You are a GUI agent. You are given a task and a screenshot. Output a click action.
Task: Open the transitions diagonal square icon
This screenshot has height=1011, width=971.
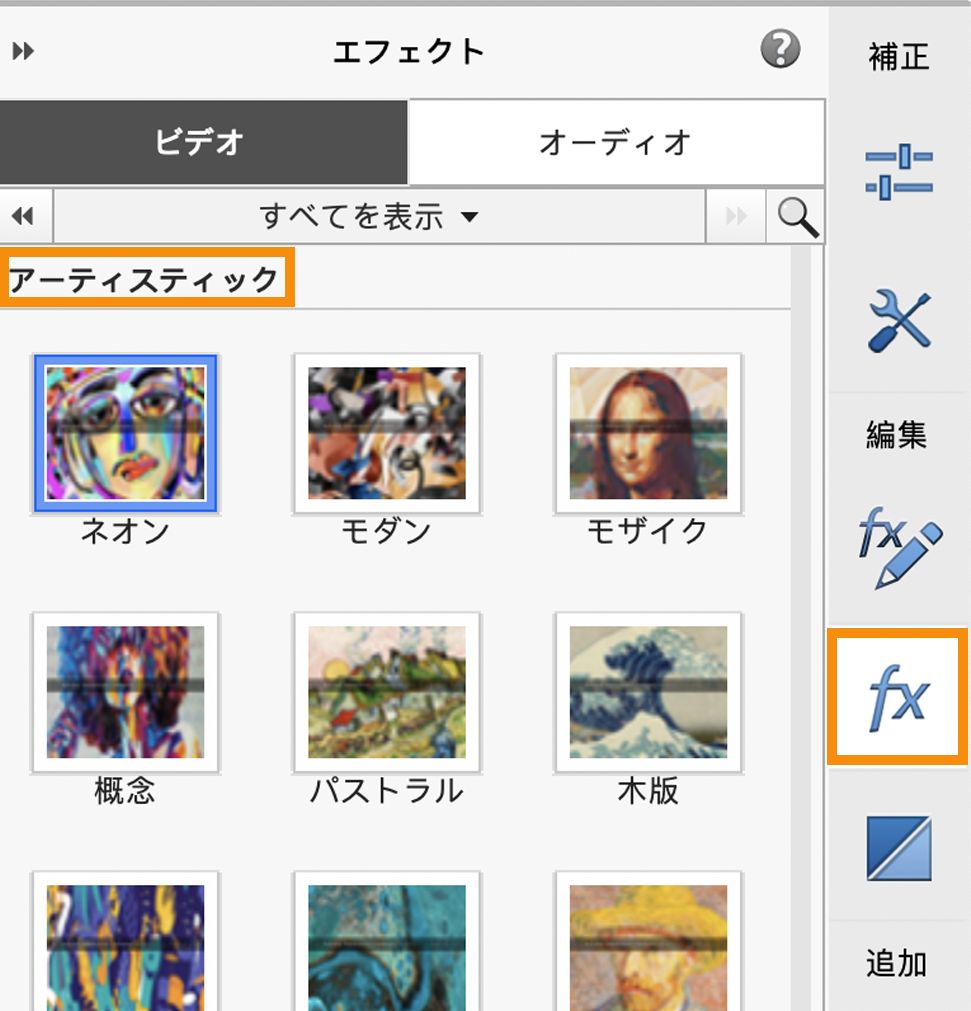899,848
